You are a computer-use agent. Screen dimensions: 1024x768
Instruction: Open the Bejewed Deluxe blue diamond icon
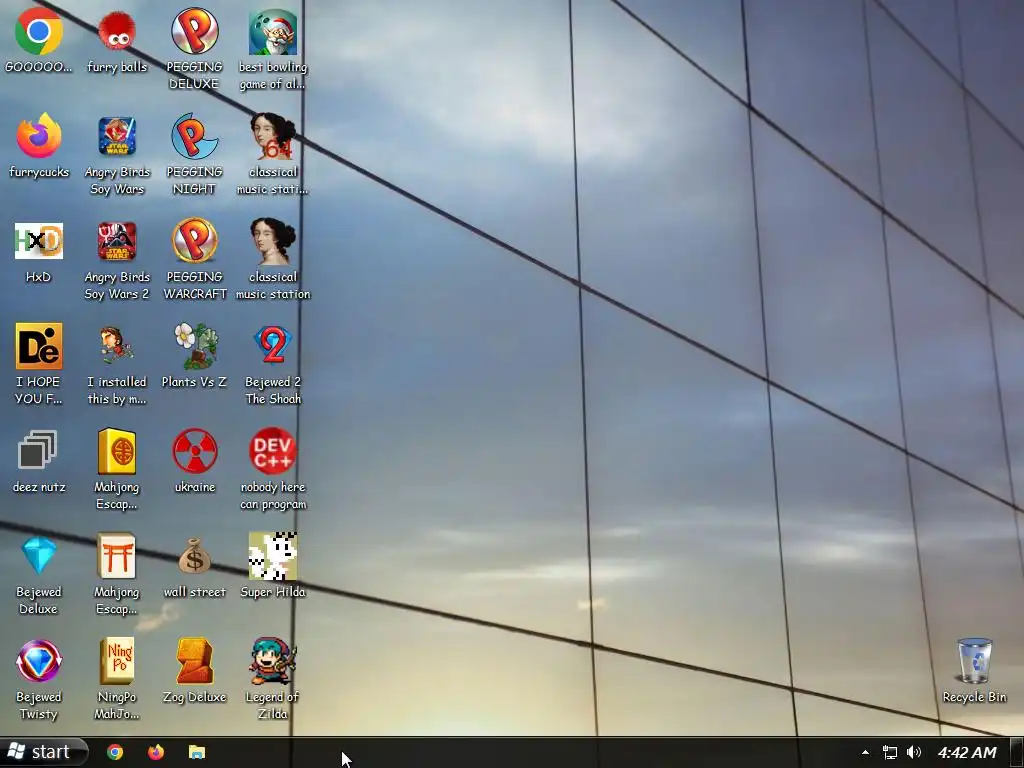pyautogui.click(x=39, y=555)
